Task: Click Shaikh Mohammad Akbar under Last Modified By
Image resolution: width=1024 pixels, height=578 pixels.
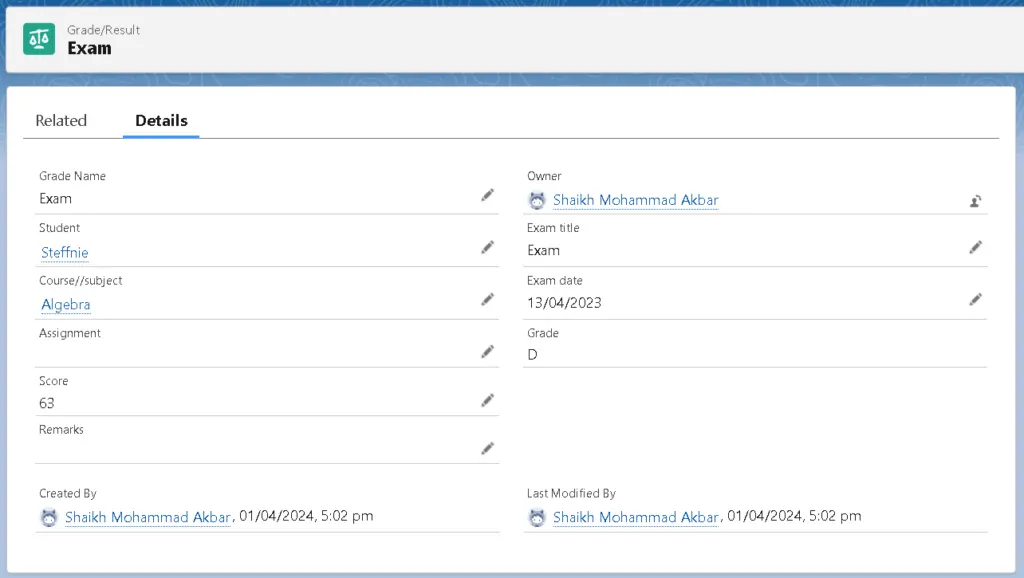Action: coord(635,517)
